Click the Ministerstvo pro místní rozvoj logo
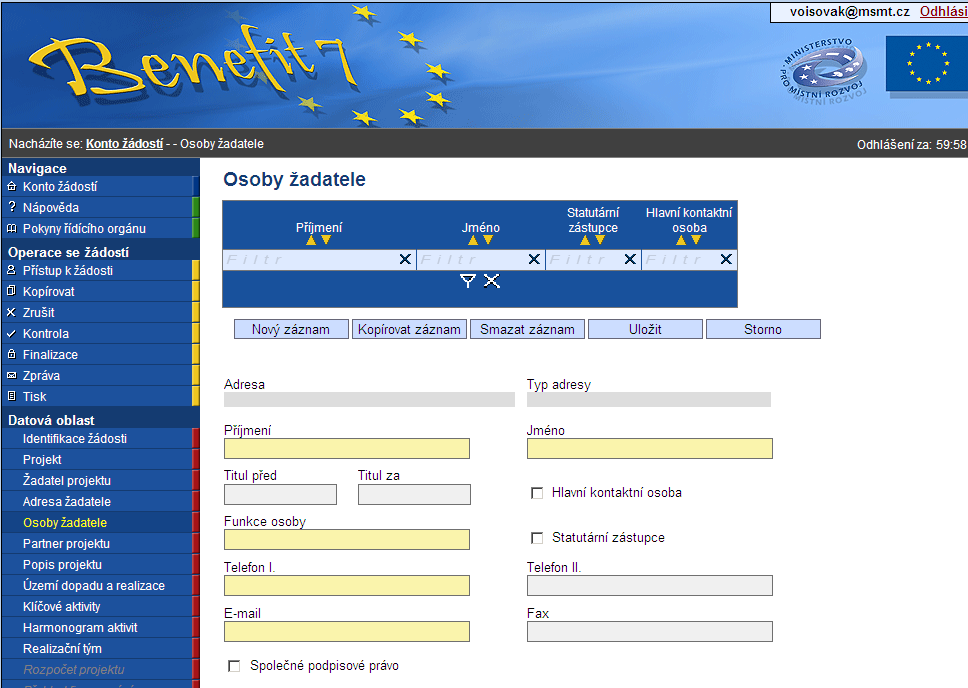The width and height of the screenshot is (968, 688). 824,72
